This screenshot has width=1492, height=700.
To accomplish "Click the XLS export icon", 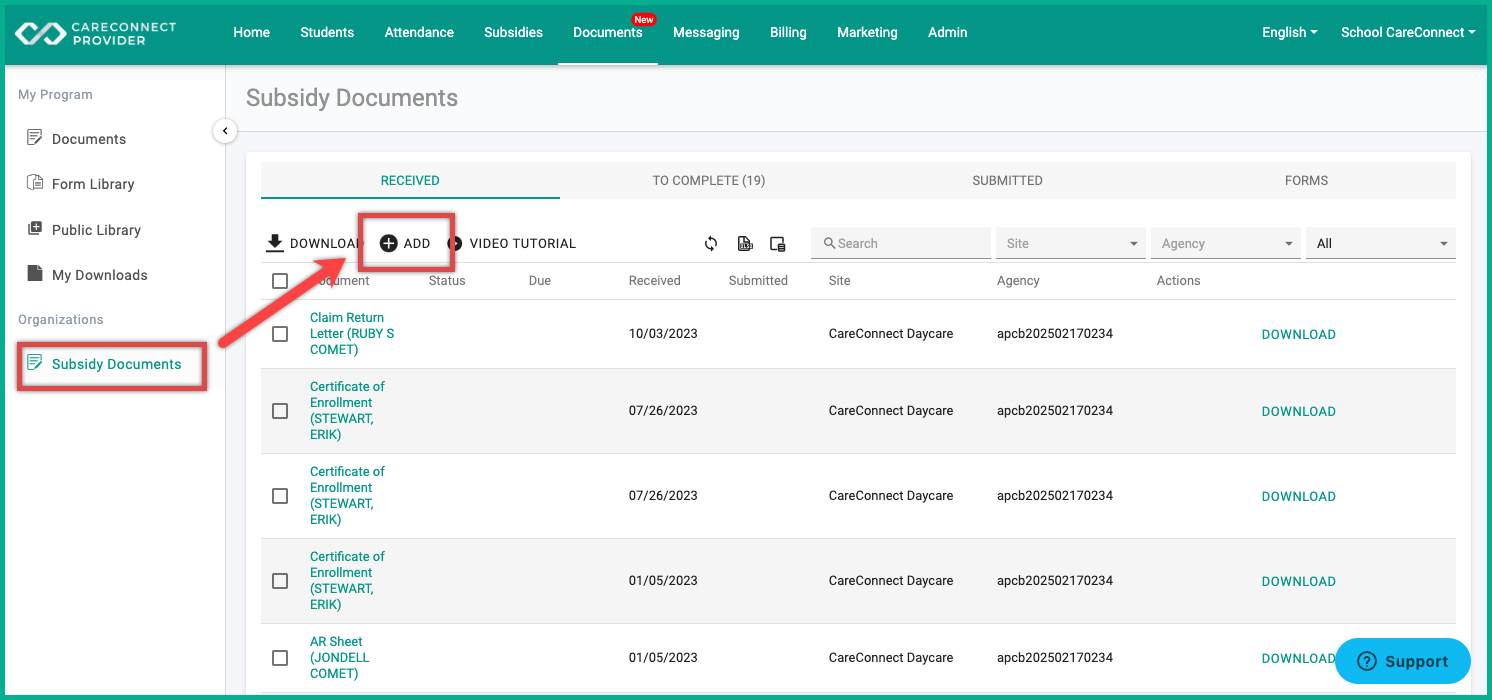I will point(744,243).
